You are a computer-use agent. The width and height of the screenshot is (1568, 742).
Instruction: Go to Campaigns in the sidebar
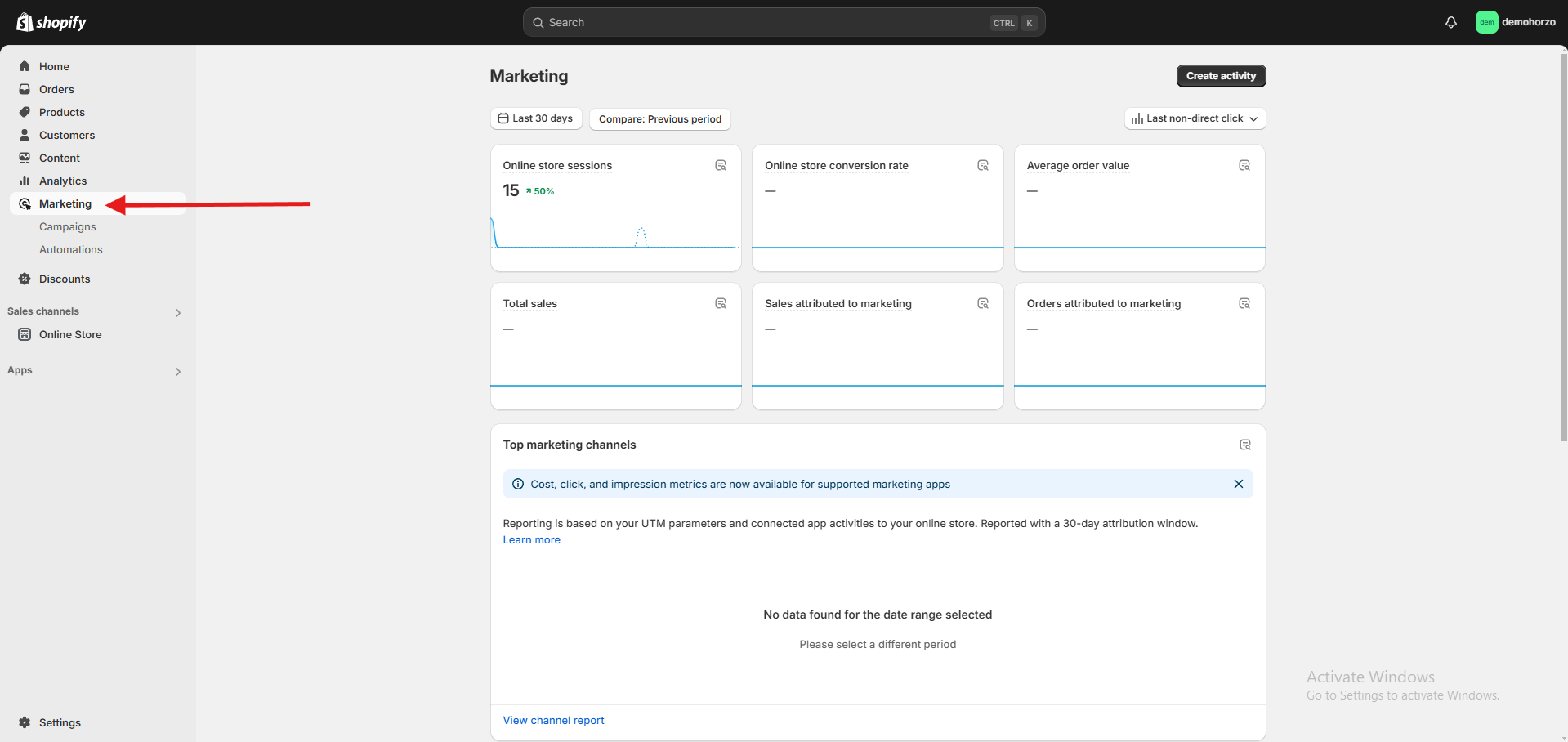coord(68,227)
